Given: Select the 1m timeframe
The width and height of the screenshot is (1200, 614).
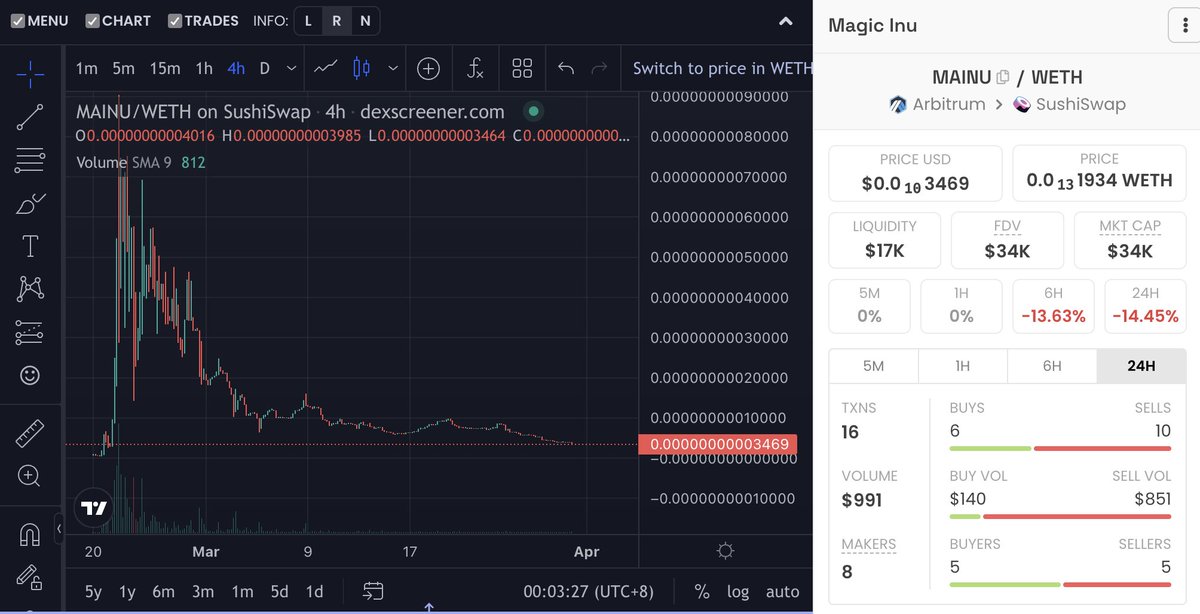Looking at the screenshot, I should pyautogui.click(x=87, y=68).
